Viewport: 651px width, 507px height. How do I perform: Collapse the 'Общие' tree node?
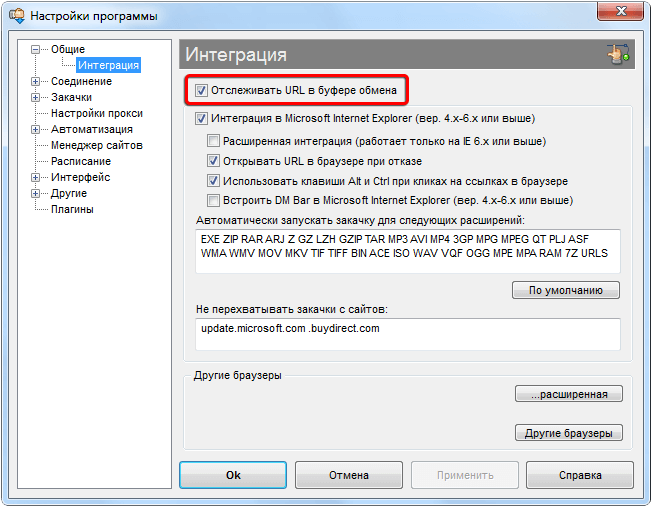coord(35,49)
